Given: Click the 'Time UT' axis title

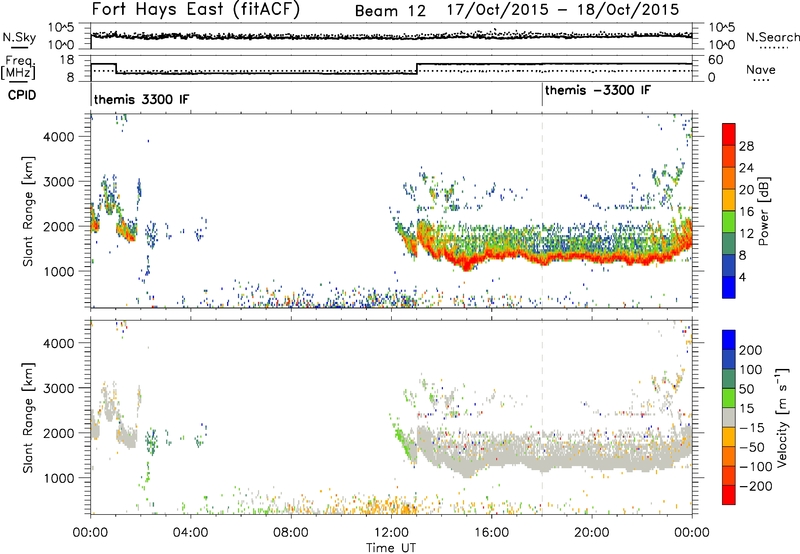Looking at the screenshot, I should pyautogui.click(x=391, y=547).
